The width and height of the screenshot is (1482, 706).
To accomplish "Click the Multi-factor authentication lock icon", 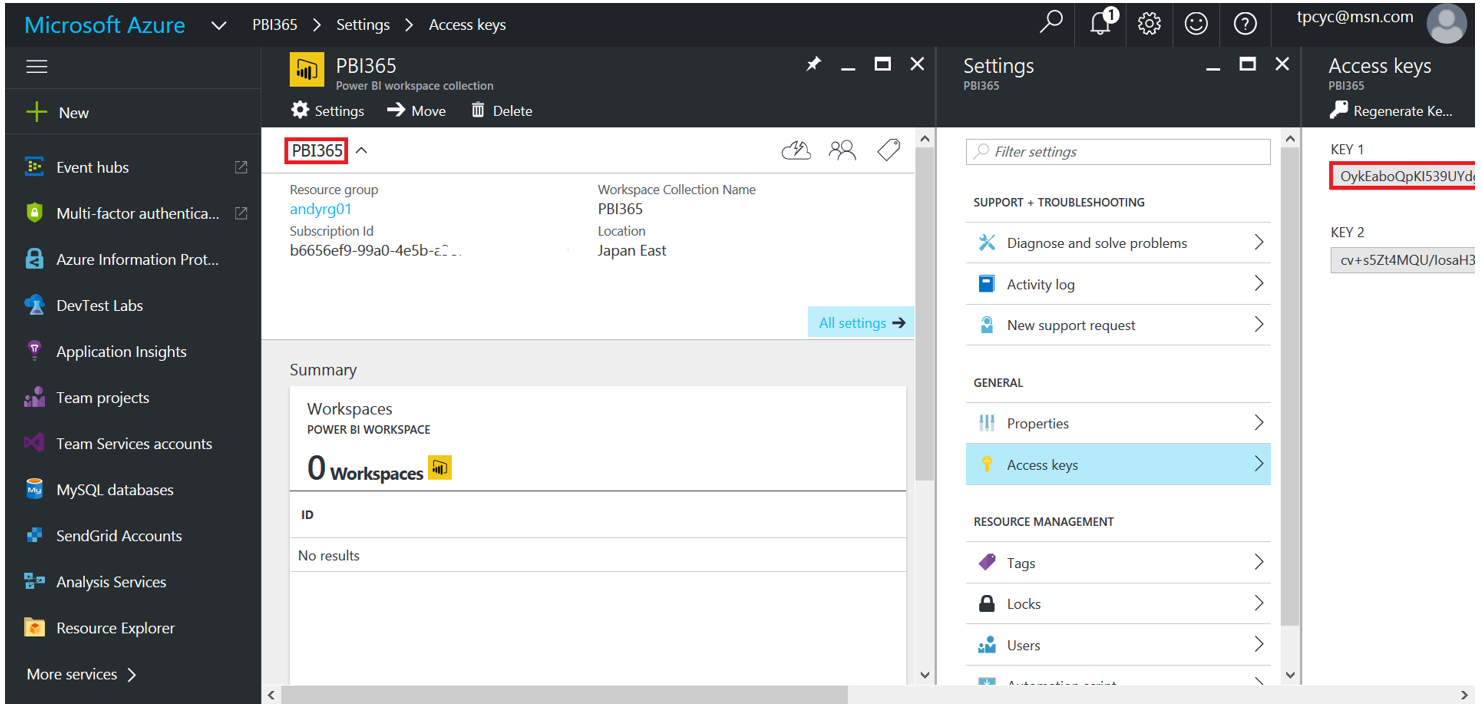I will pyautogui.click(x=35, y=213).
